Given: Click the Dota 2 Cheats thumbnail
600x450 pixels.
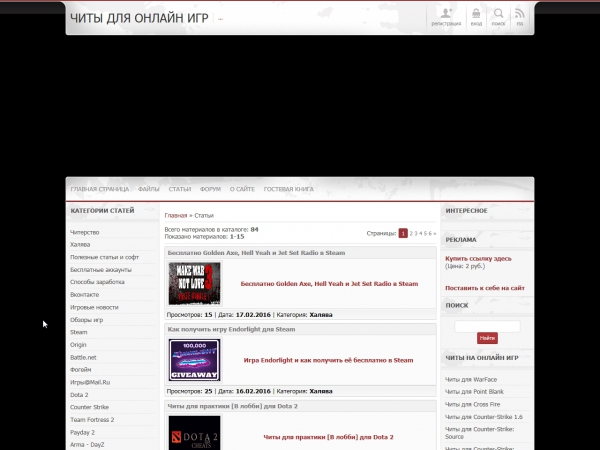Looking at the screenshot, I should tap(194, 433).
